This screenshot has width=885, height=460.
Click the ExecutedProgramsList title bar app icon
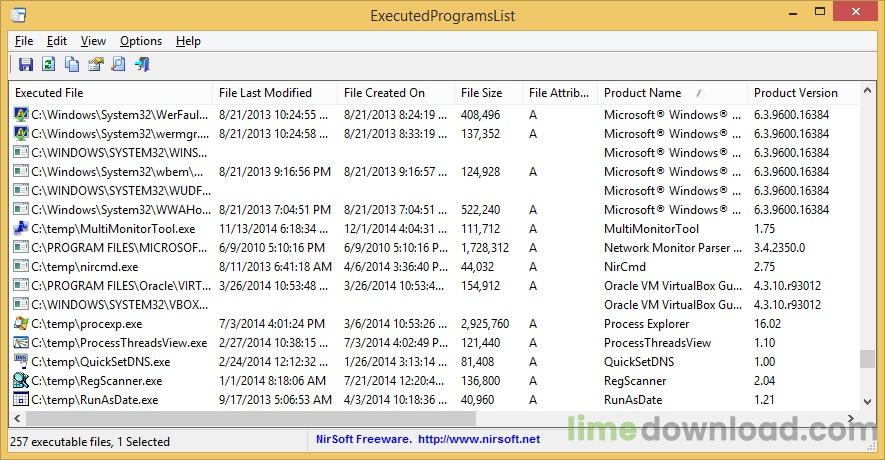[x=19, y=15]
